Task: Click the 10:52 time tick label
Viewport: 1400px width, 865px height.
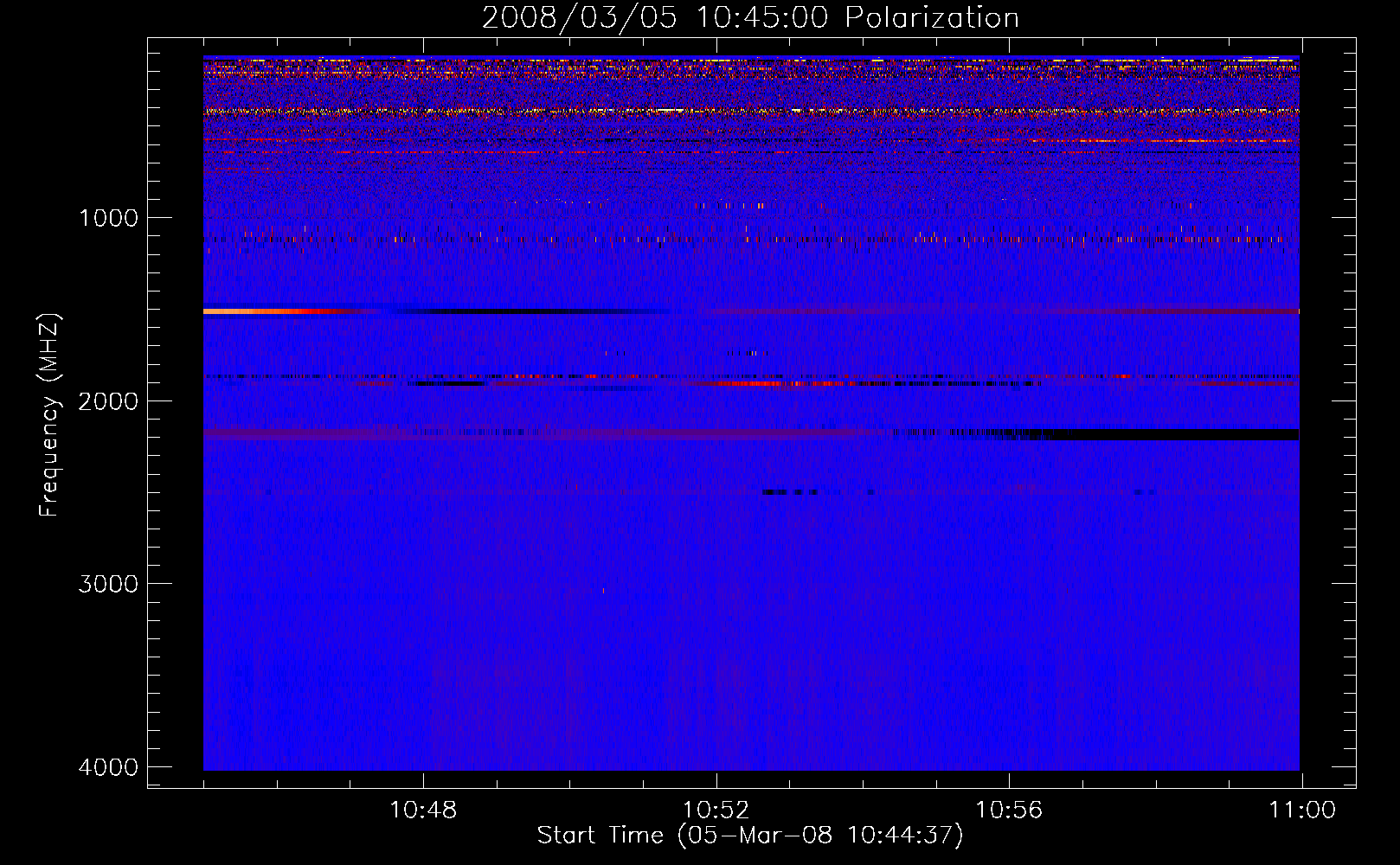Action: coord(716,811)
